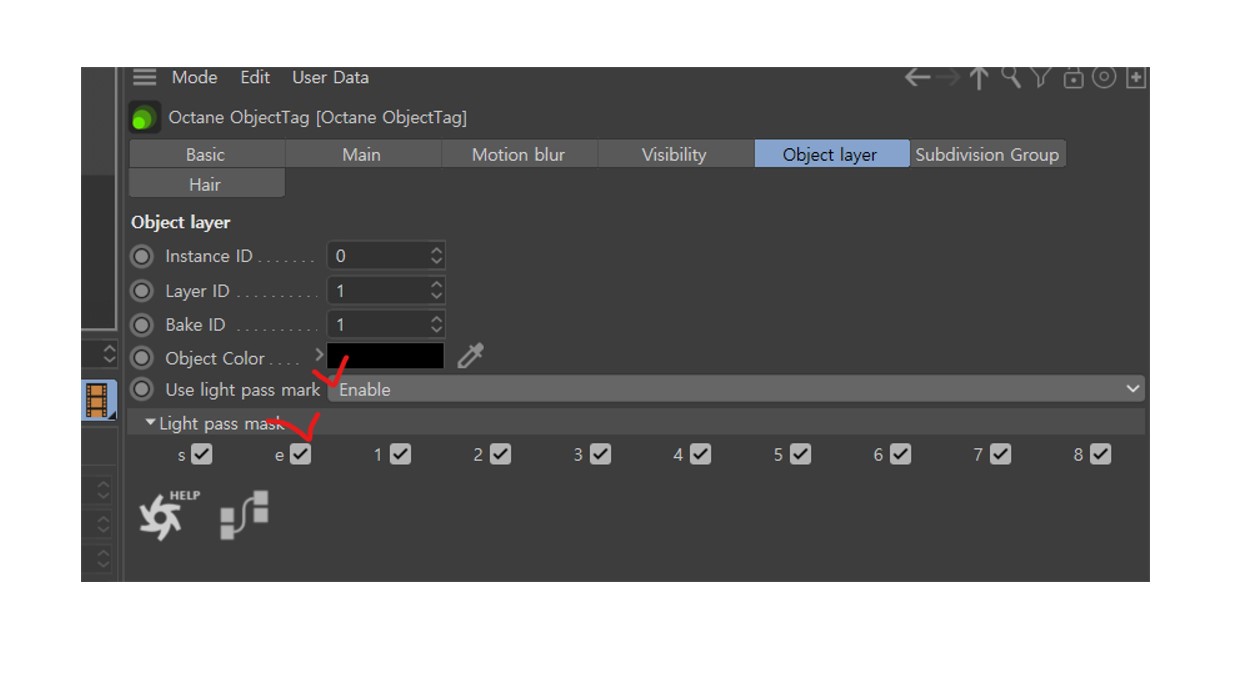The image size is (1249, 679).
Task: Open the User Data menu
Action: 330,77
